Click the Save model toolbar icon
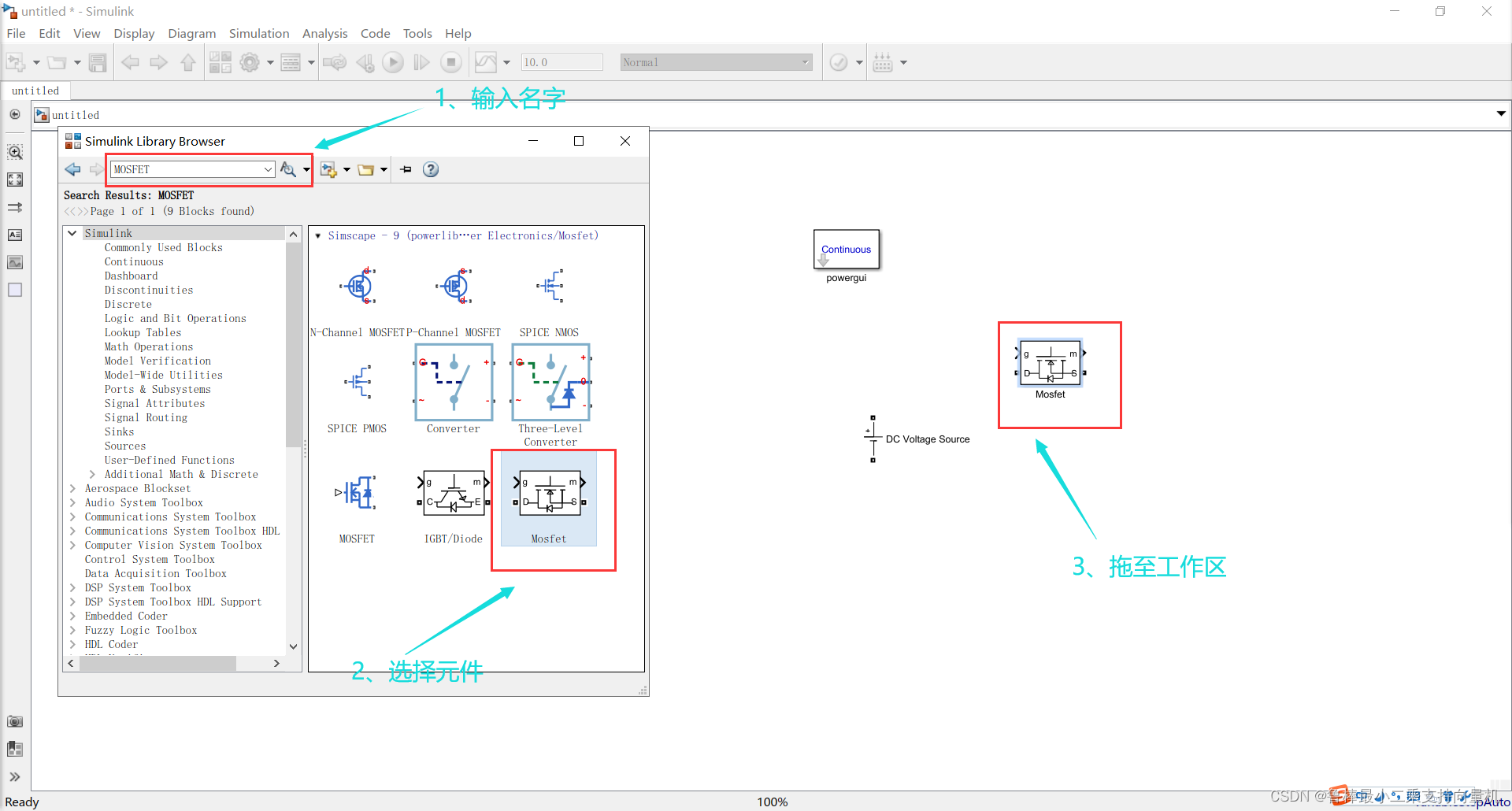This screenshot has height=811, width=1512. point(98,62)
